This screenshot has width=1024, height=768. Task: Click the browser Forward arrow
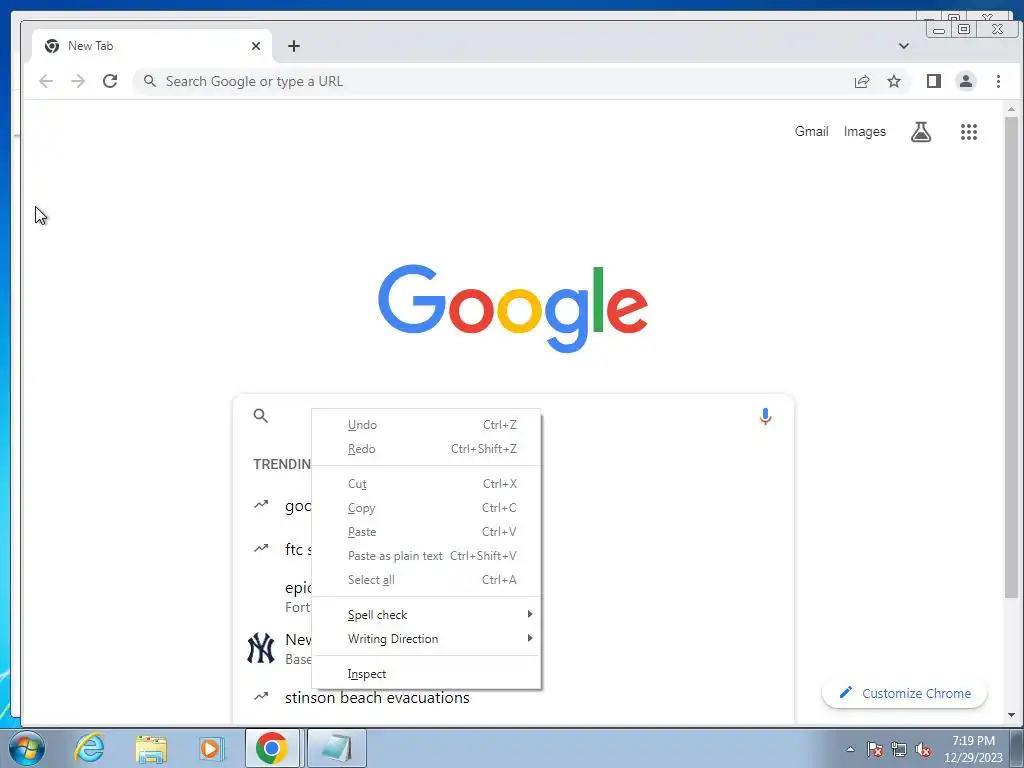point(78,81)
